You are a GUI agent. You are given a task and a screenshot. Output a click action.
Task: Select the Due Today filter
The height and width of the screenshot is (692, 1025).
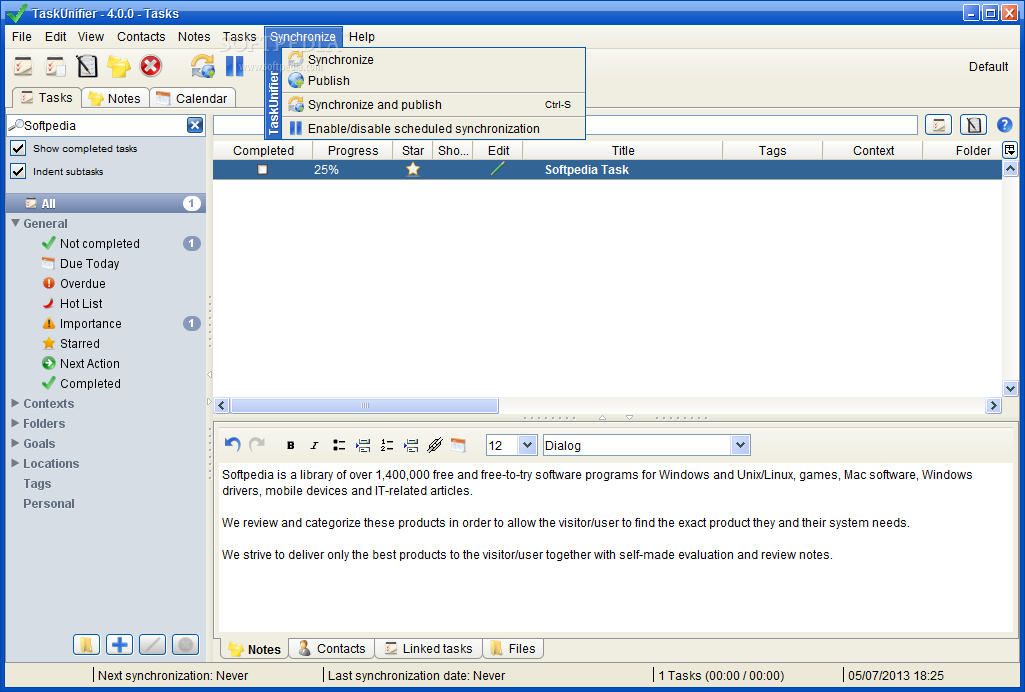(90, 263)
